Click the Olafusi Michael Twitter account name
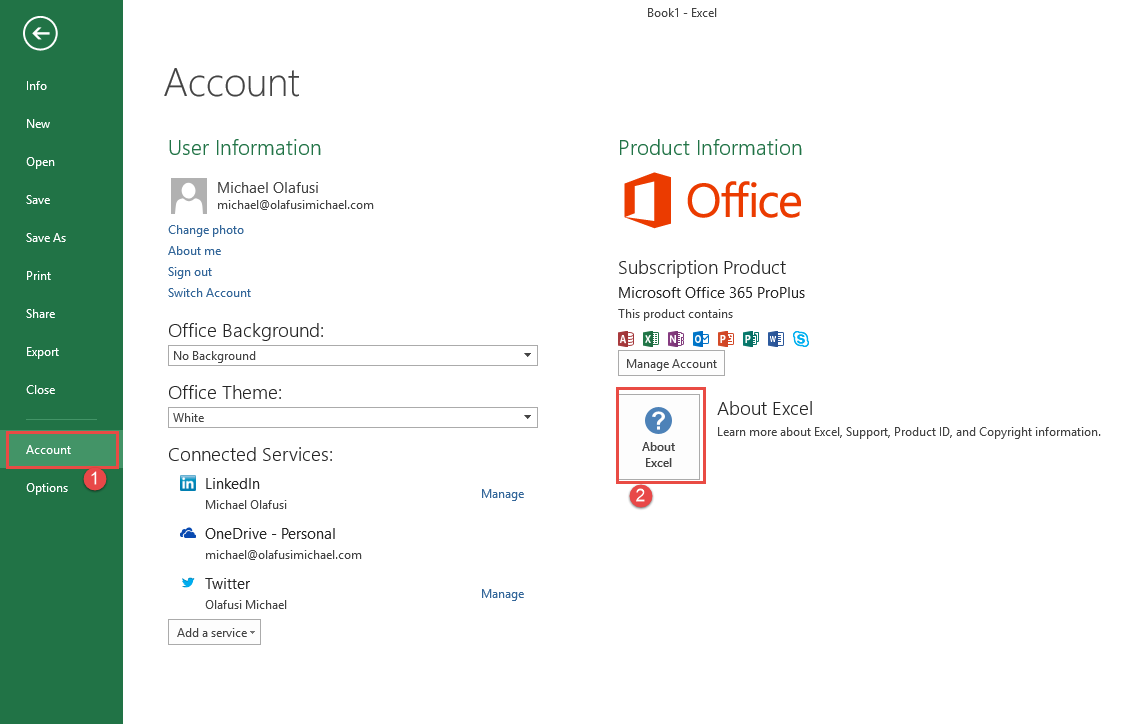 click(246, 605)
